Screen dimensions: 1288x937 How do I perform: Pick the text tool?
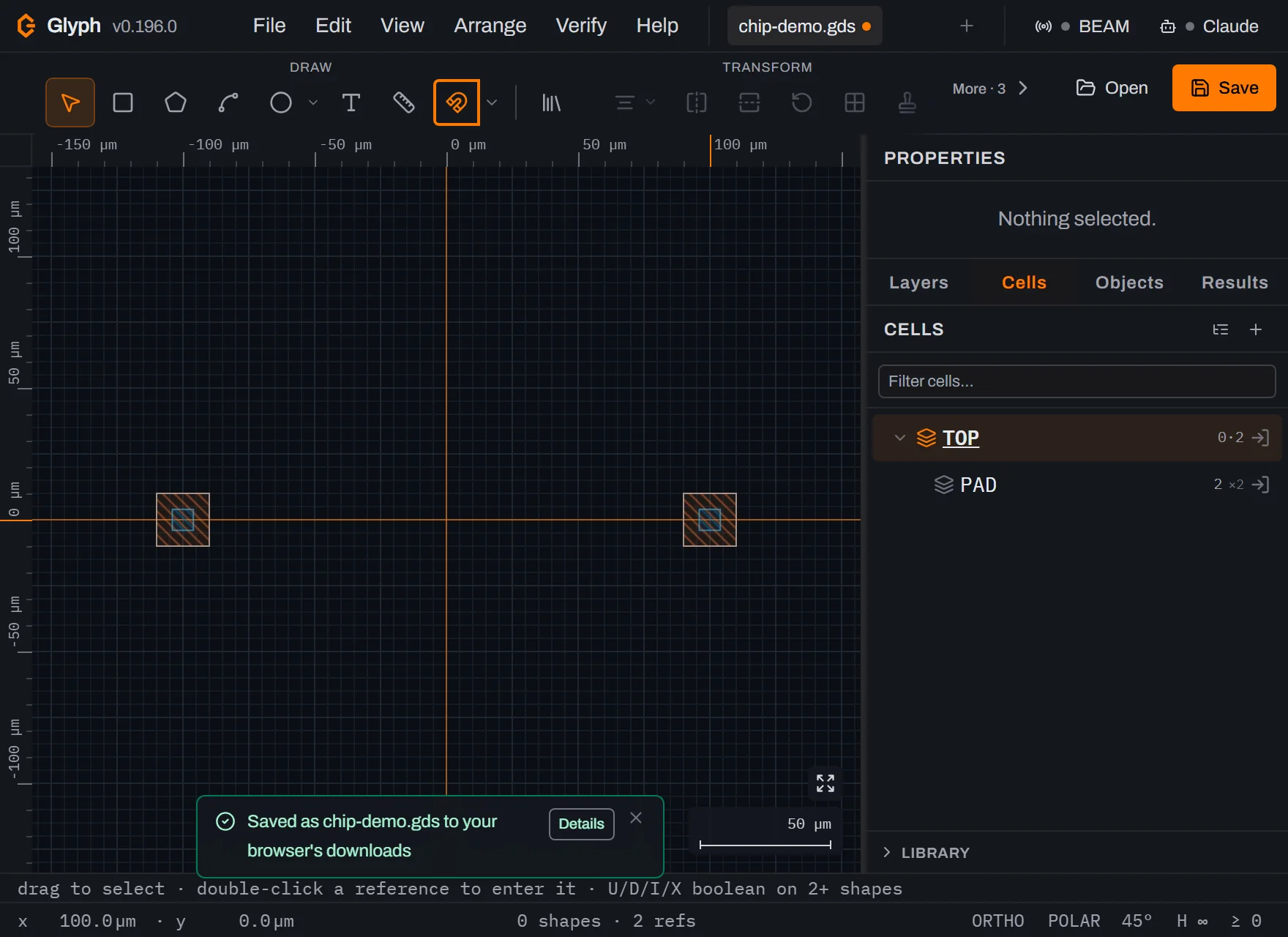pyautogui.click(x=351, y=102)
